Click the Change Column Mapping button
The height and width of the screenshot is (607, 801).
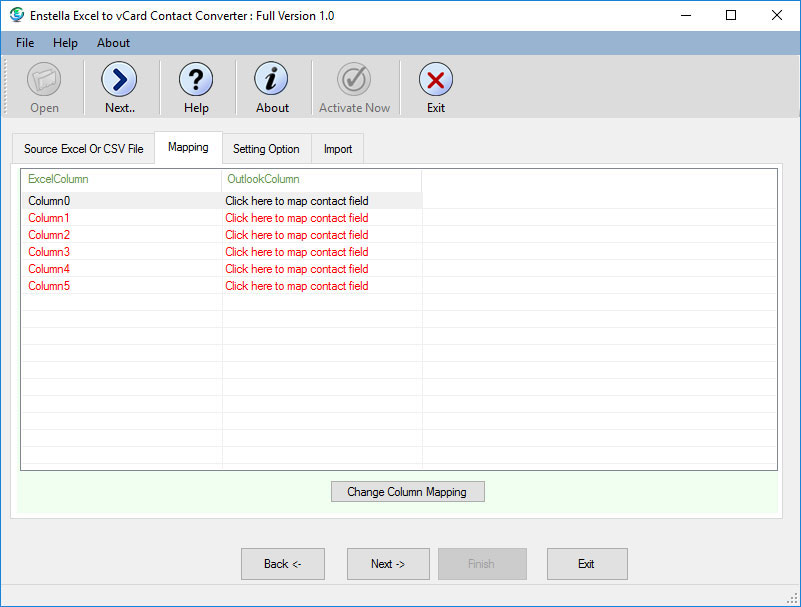(407, 492)
